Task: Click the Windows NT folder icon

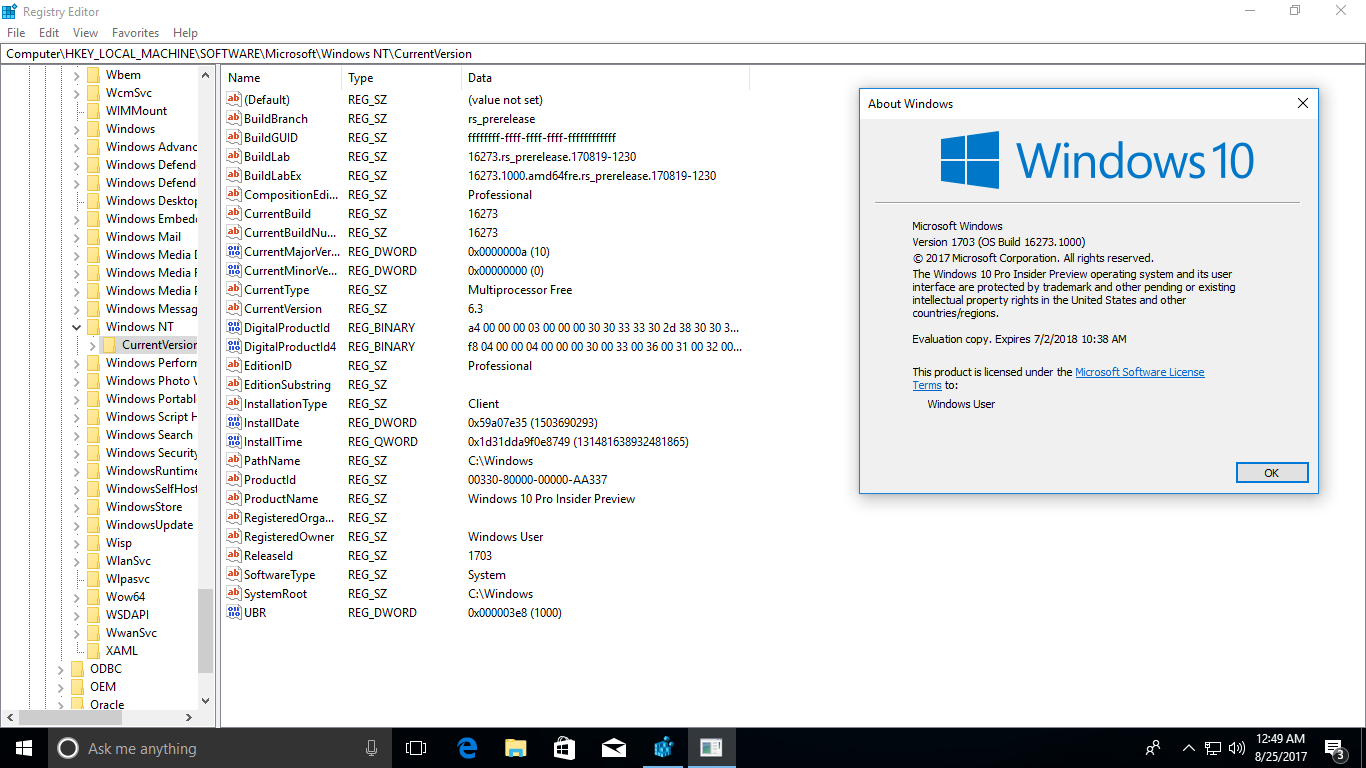Action: point(93,326)
